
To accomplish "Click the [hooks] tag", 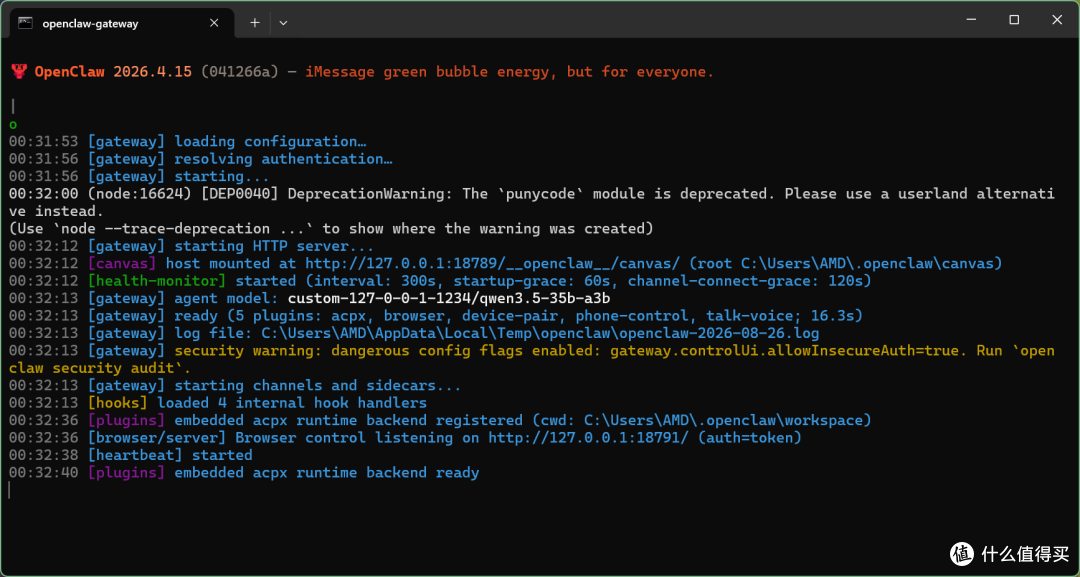I will (118, 403).
